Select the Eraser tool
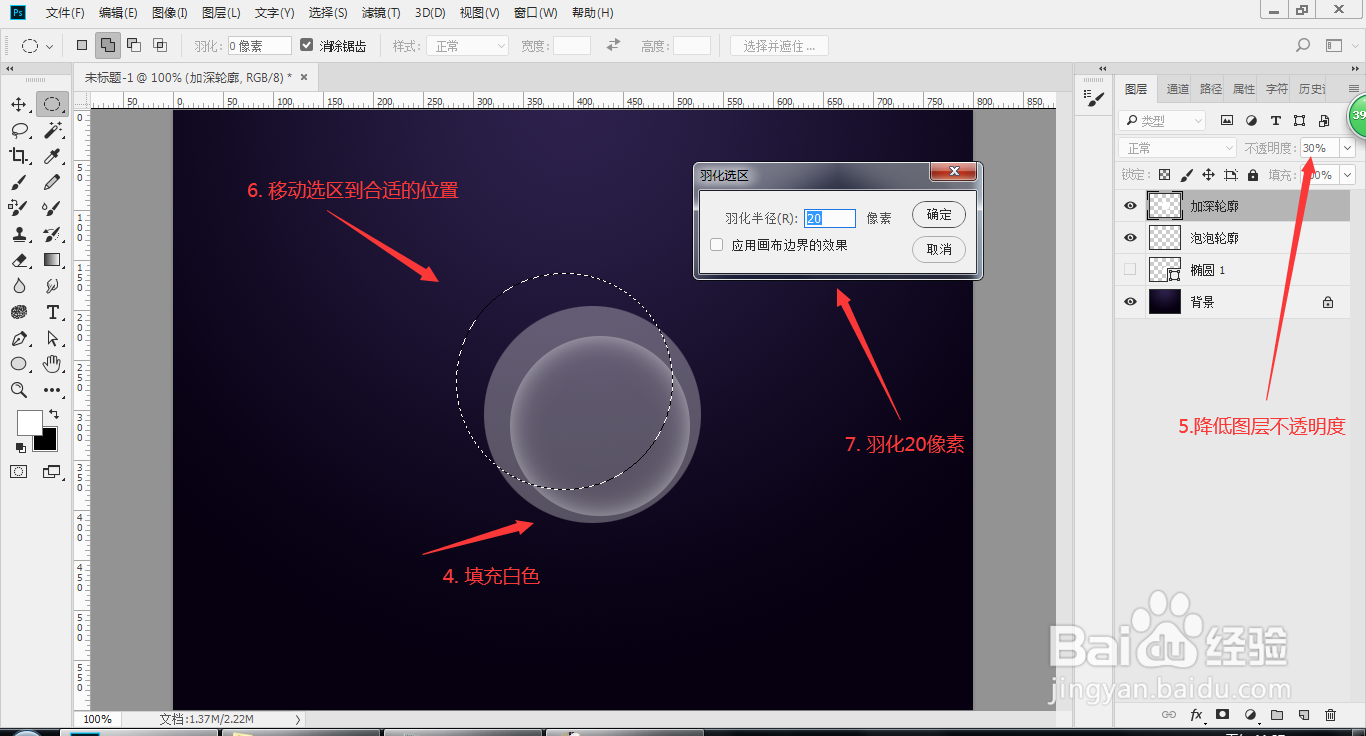The image size is (1366, 736). click(x=19, y=260)
